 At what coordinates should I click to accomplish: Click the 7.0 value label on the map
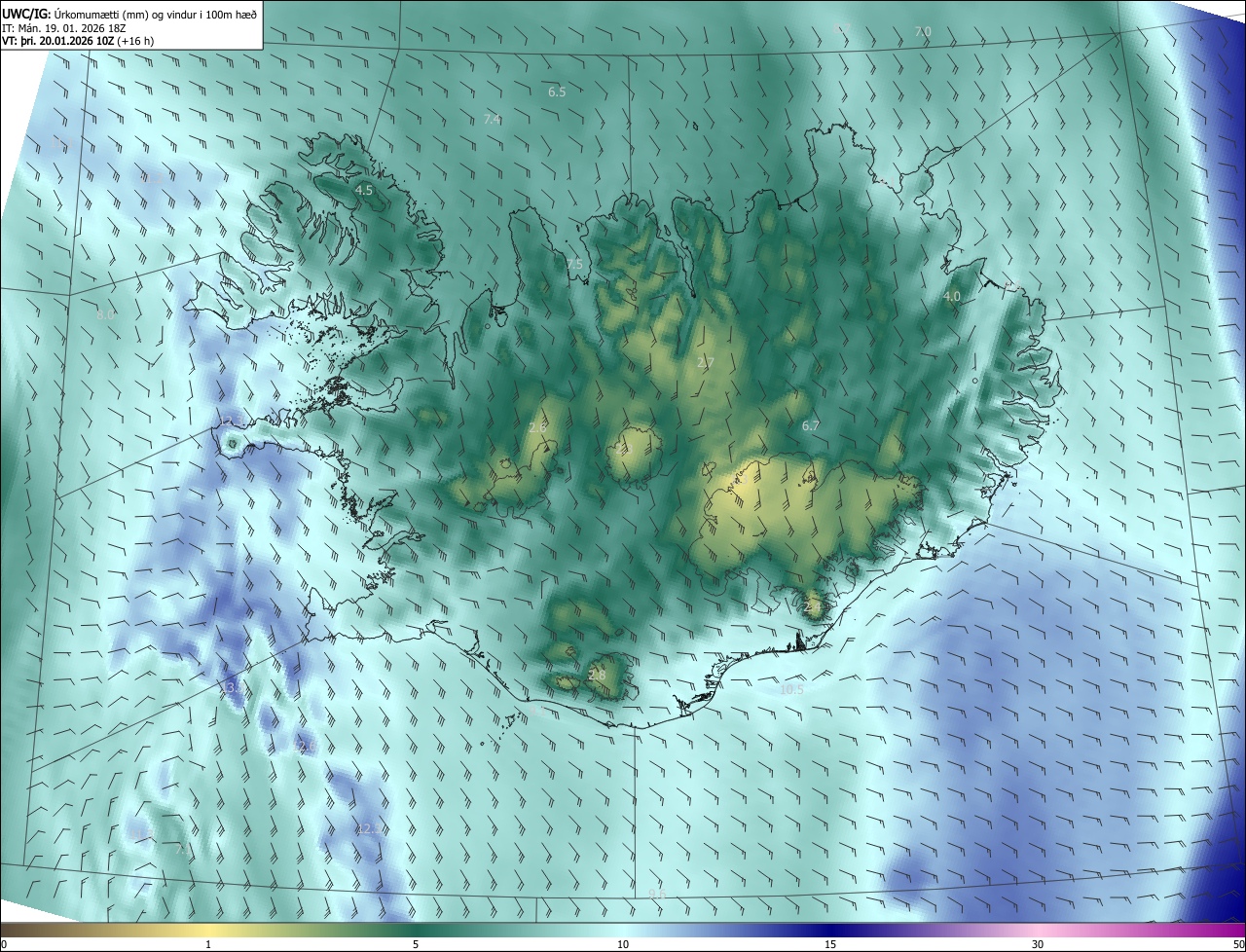coord(922,32)
